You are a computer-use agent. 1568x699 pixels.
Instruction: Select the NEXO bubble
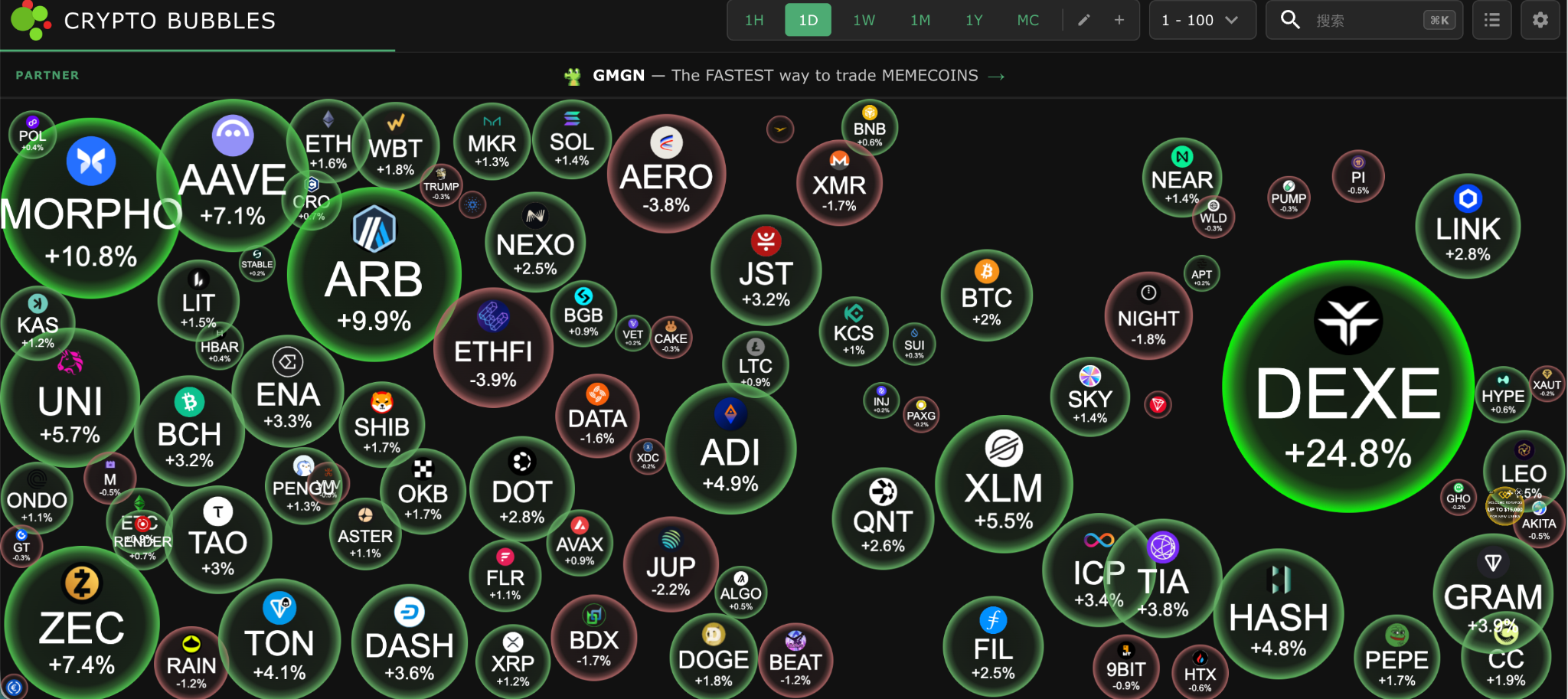click(535, 242)
